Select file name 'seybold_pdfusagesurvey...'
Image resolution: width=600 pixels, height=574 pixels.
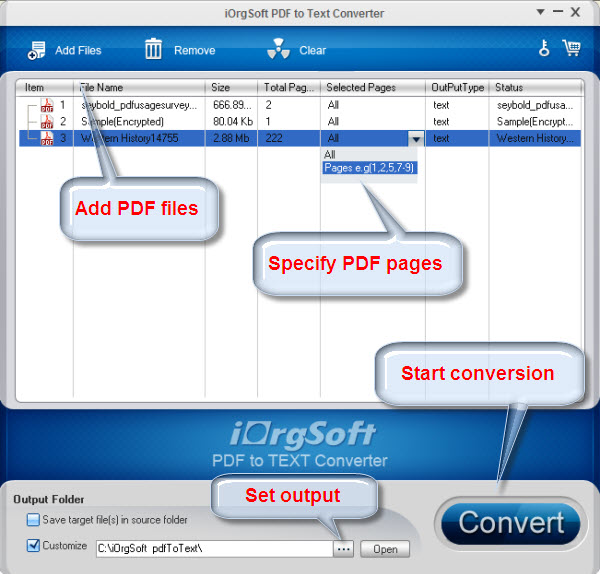pos(139,105)
